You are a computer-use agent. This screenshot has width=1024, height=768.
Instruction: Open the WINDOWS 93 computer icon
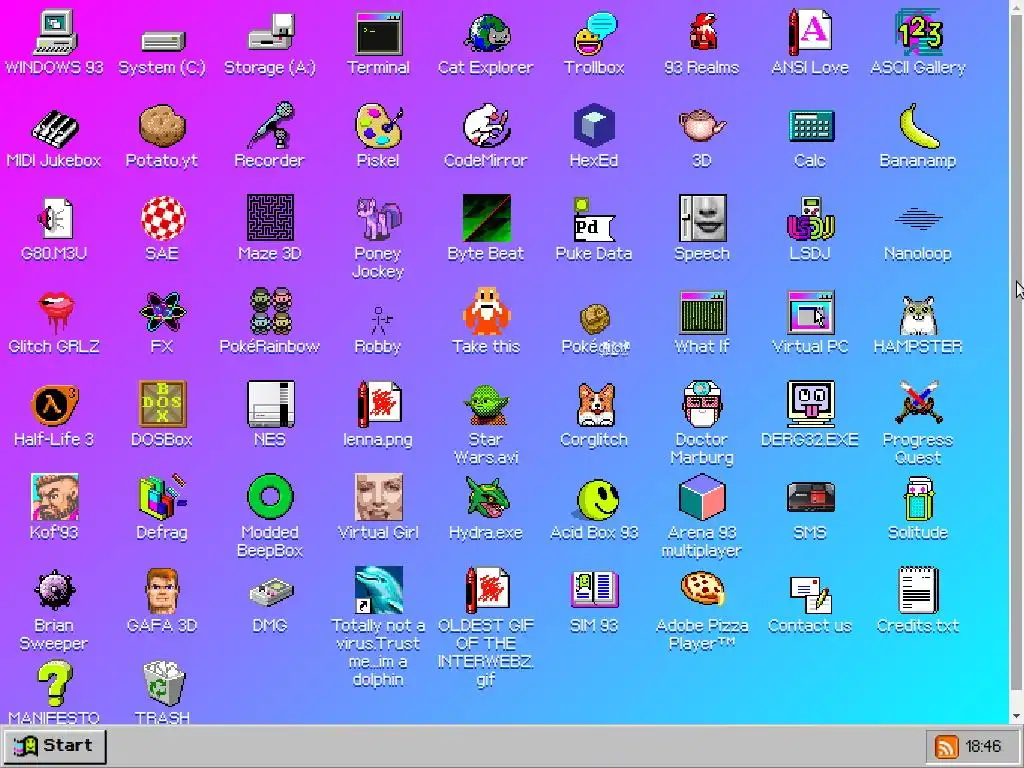(x=54, y=33)
